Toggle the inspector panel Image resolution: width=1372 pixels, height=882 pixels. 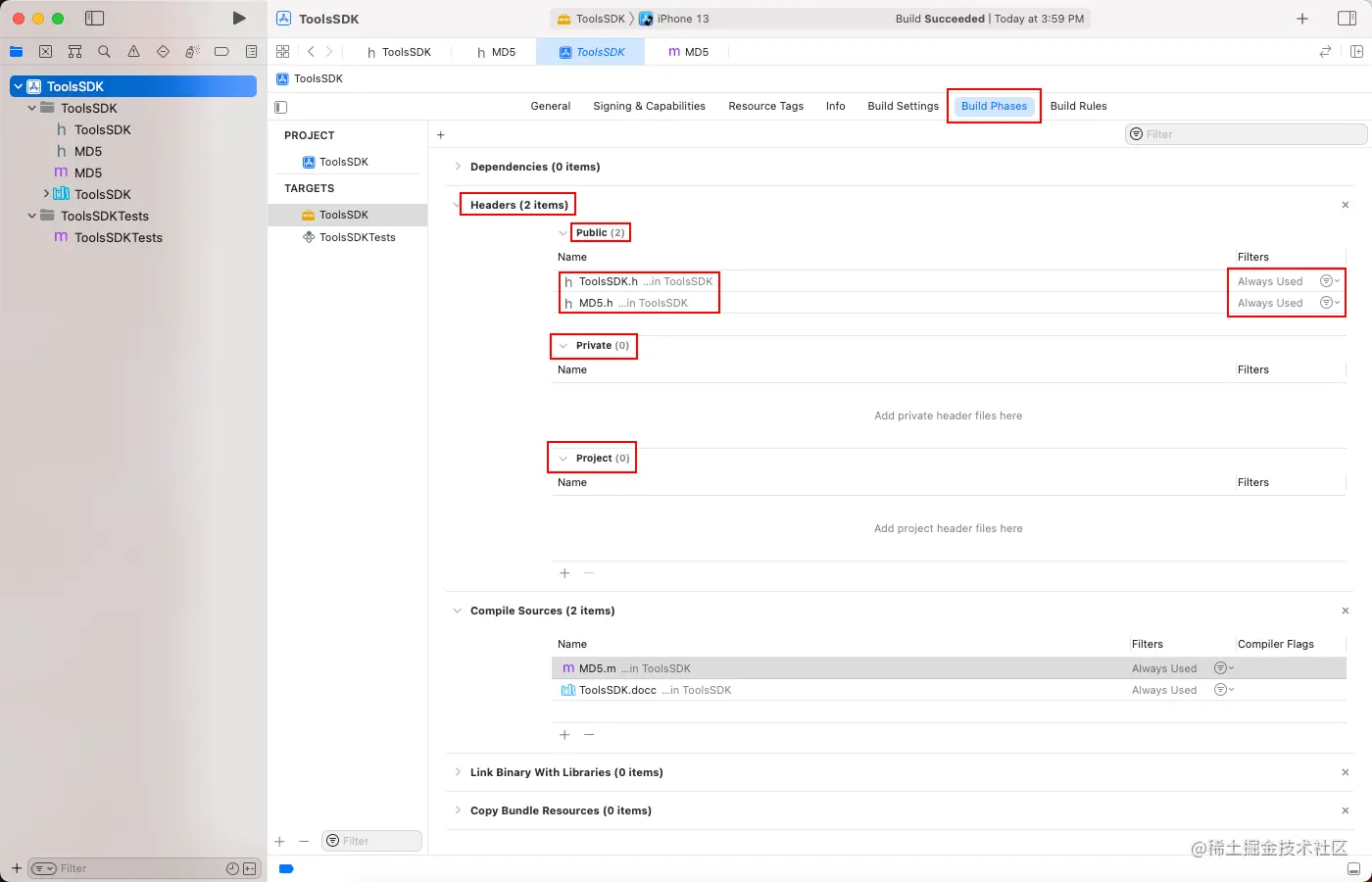click(x=1347, y=19)
